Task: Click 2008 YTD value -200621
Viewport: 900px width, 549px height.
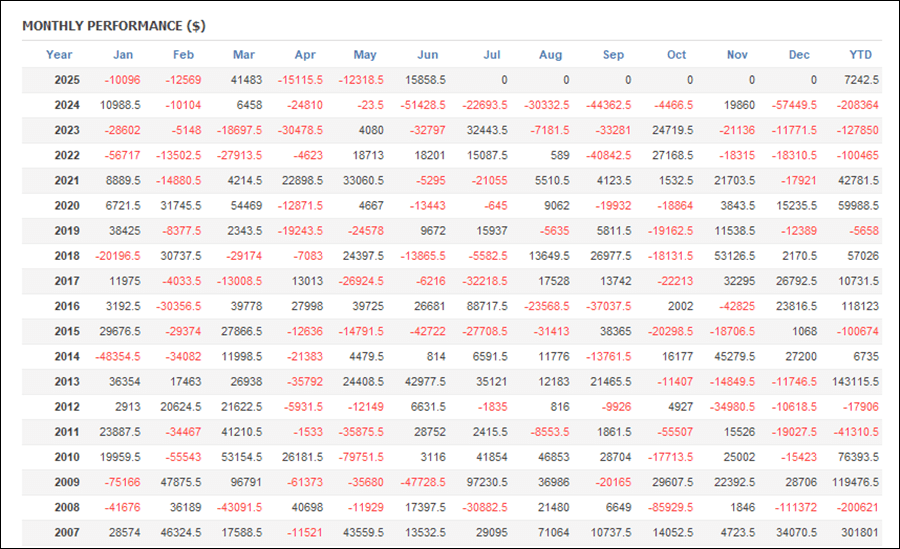Action: pyautogui.click(x=858, y=507)
